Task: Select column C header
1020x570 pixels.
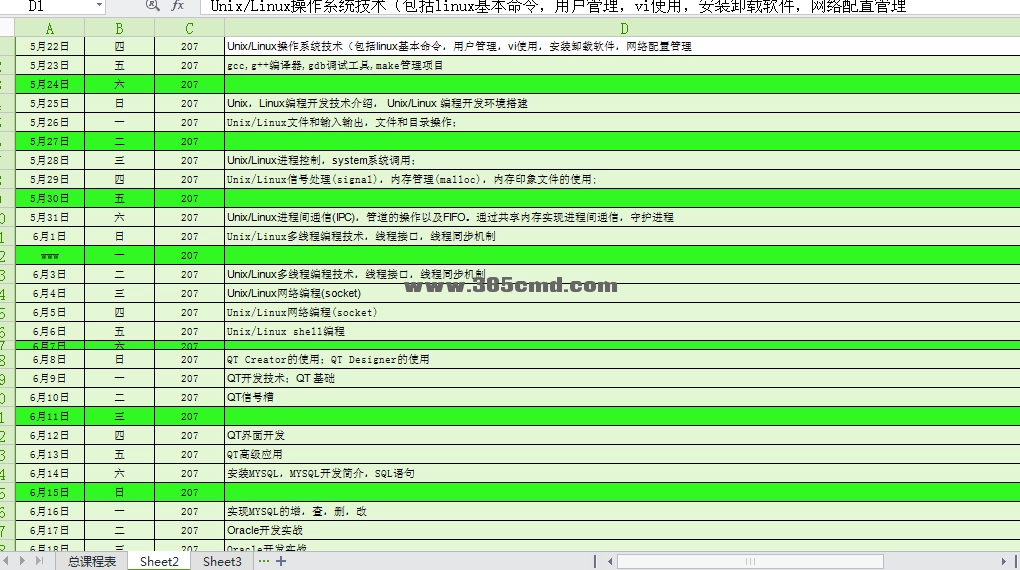Action: click(x=189, y=29)
